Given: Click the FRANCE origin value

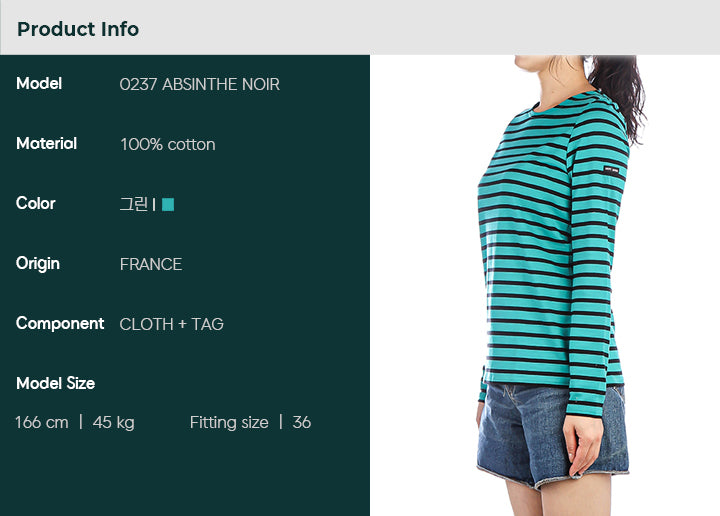Looking at the screenshot, I should click(151, 264).
